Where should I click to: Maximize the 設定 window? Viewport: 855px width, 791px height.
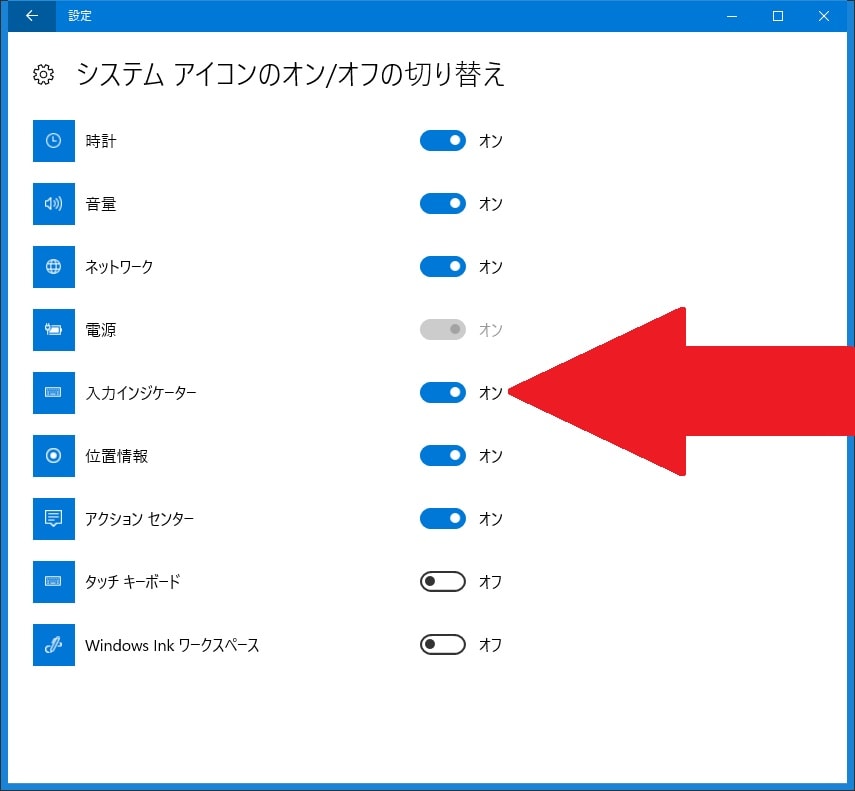point(778,16)
